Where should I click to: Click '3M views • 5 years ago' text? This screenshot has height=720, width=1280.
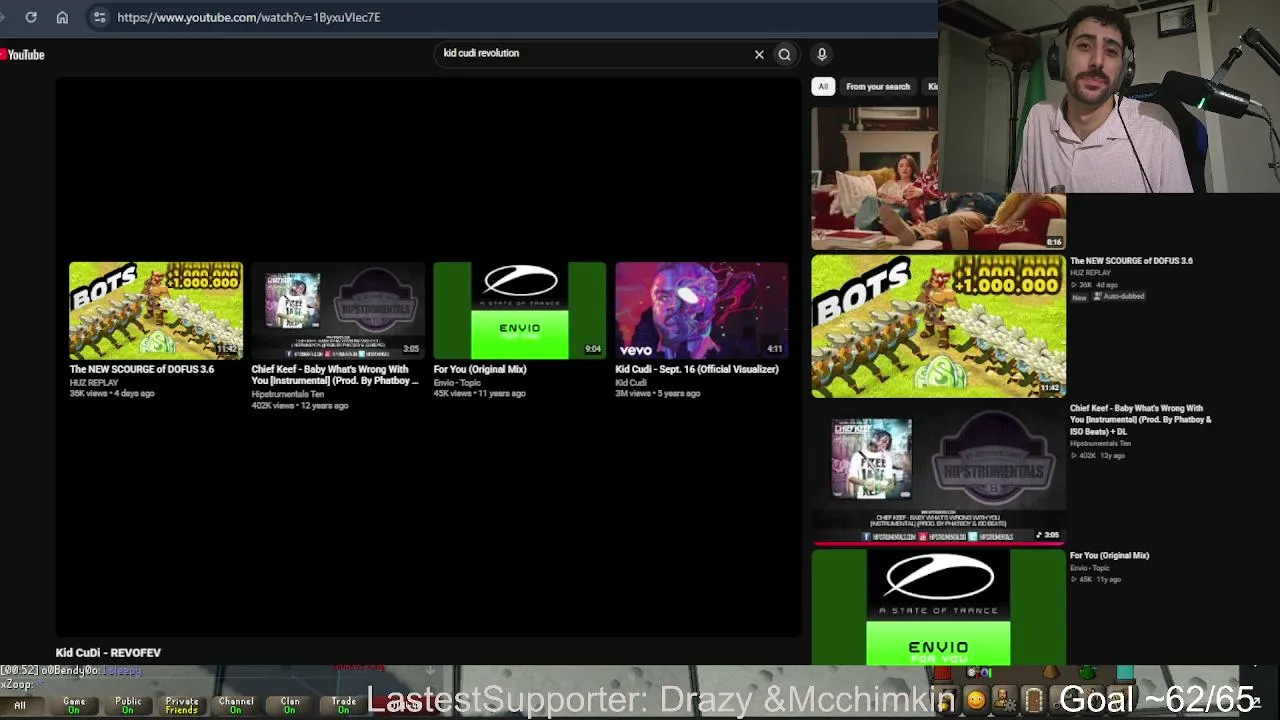tap(657, 394)
